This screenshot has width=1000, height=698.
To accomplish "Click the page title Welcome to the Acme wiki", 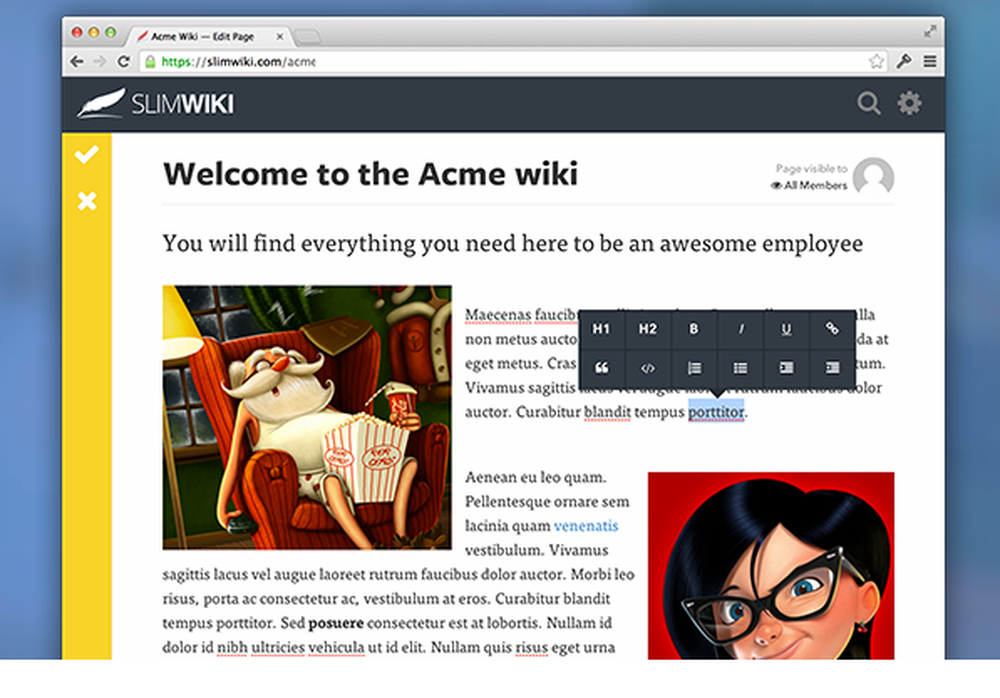I will [371, 174].
